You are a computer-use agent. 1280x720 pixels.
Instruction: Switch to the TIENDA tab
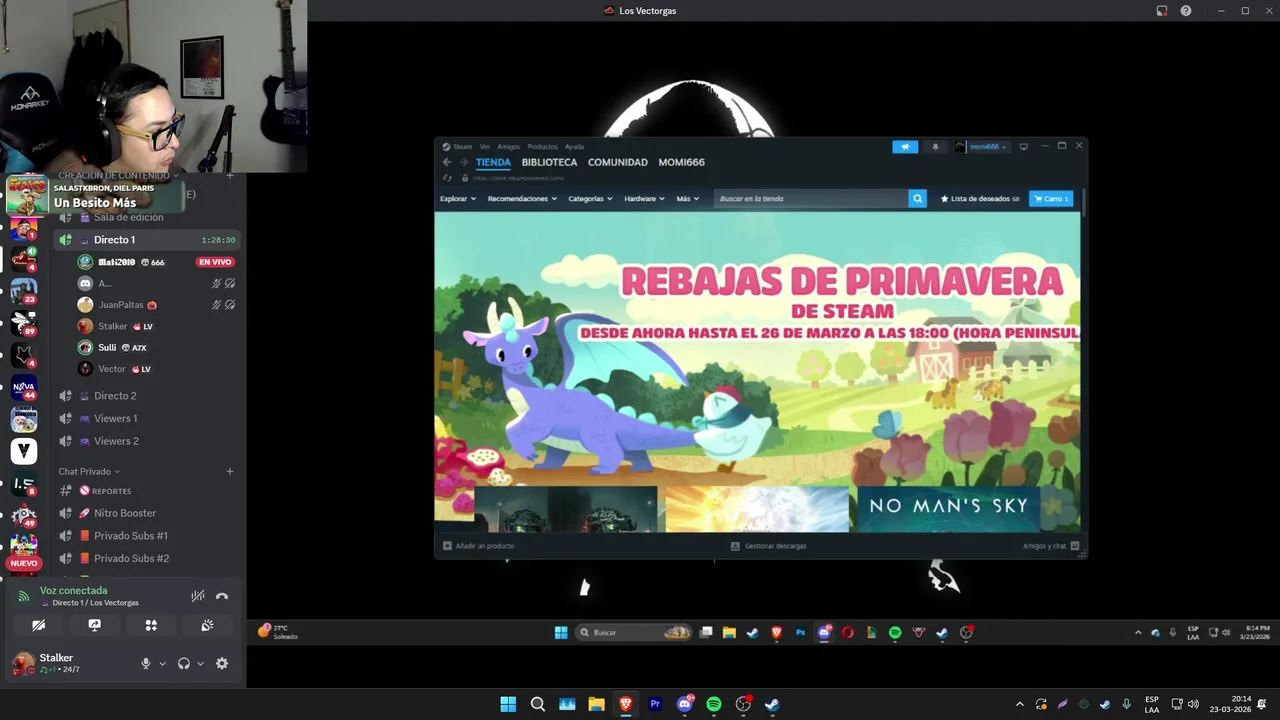(493, 162)
